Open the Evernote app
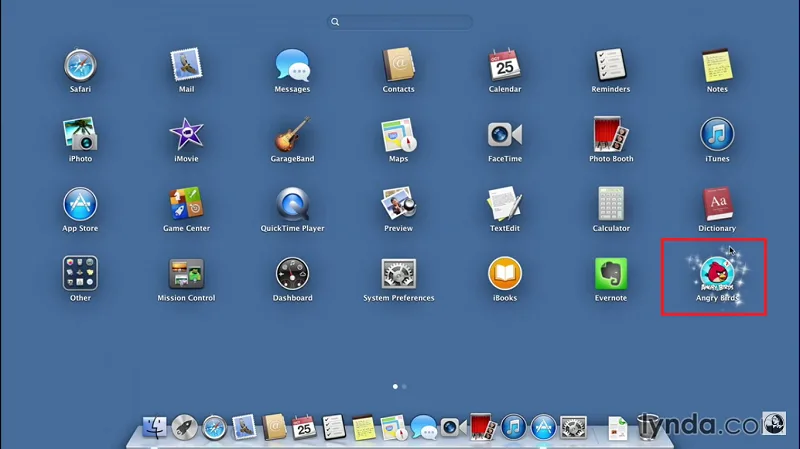This screenshot has width=800, height=449. pos(611,273)
